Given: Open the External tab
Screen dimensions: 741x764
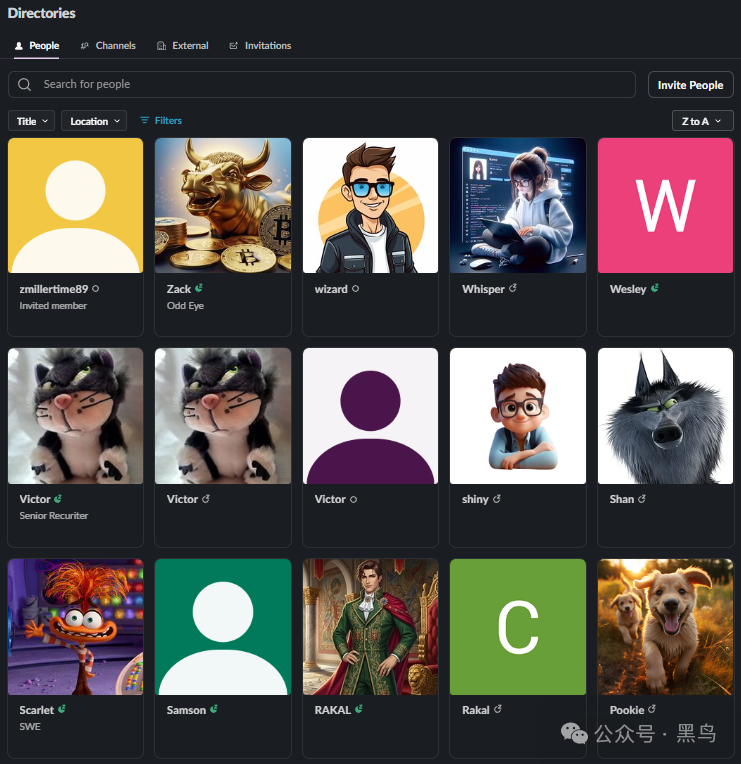Looking at the screenshot, I should 183,45.
